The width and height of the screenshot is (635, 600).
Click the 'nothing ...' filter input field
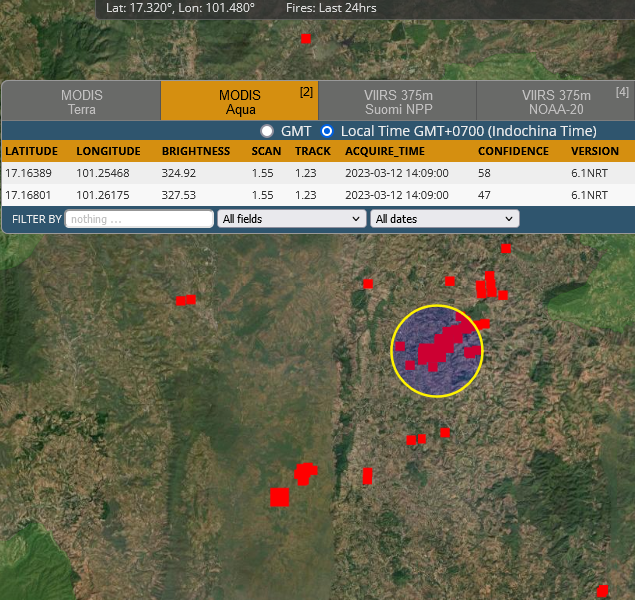pos(139,219)
